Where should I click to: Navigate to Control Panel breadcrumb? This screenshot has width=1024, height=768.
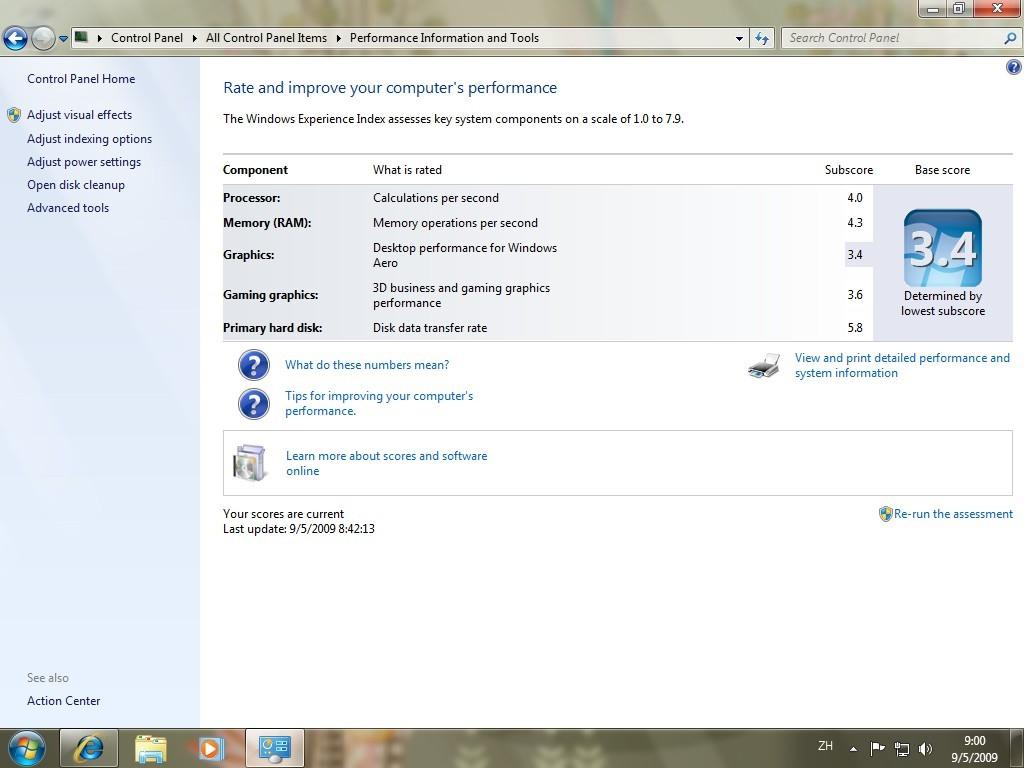tap(147, 38)
